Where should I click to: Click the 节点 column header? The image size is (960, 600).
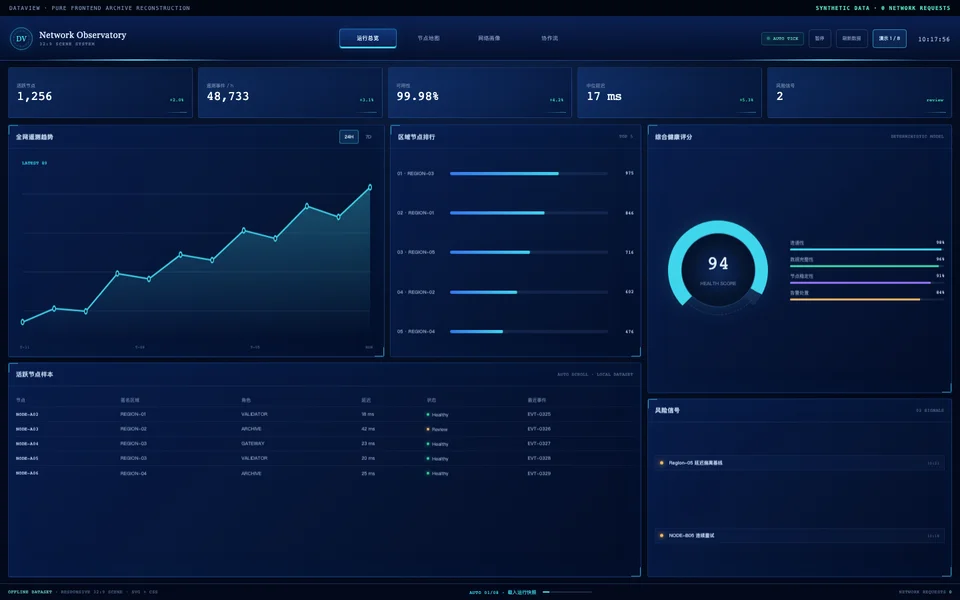point(20,400)
